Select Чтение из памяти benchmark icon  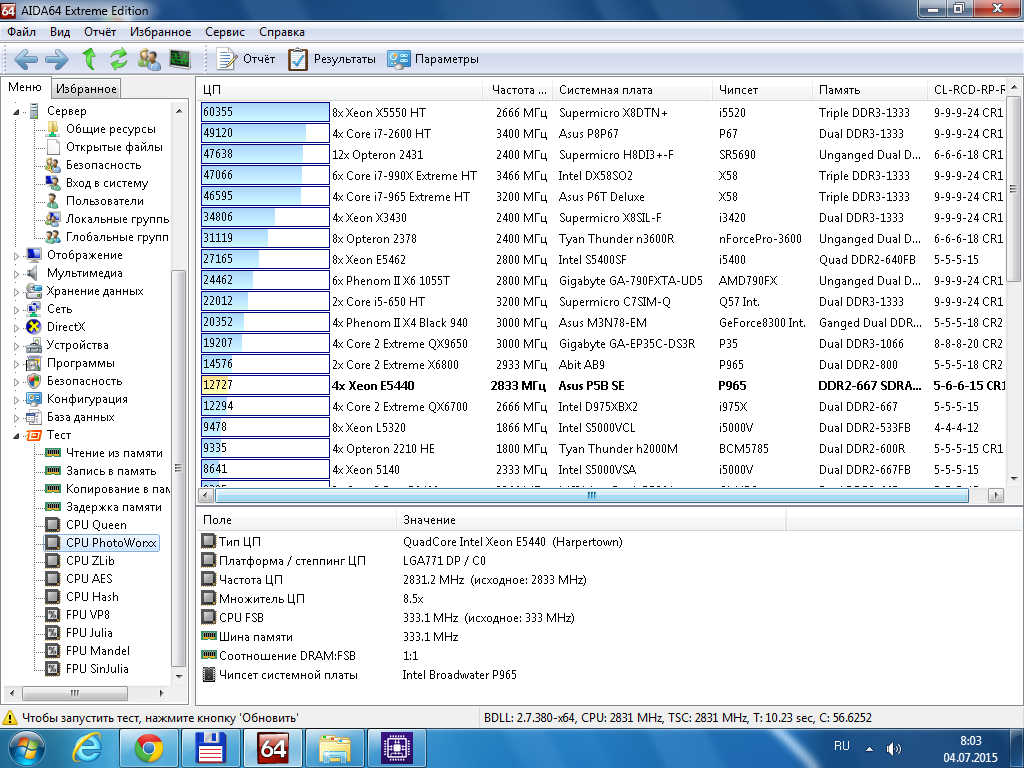[53, 453]
